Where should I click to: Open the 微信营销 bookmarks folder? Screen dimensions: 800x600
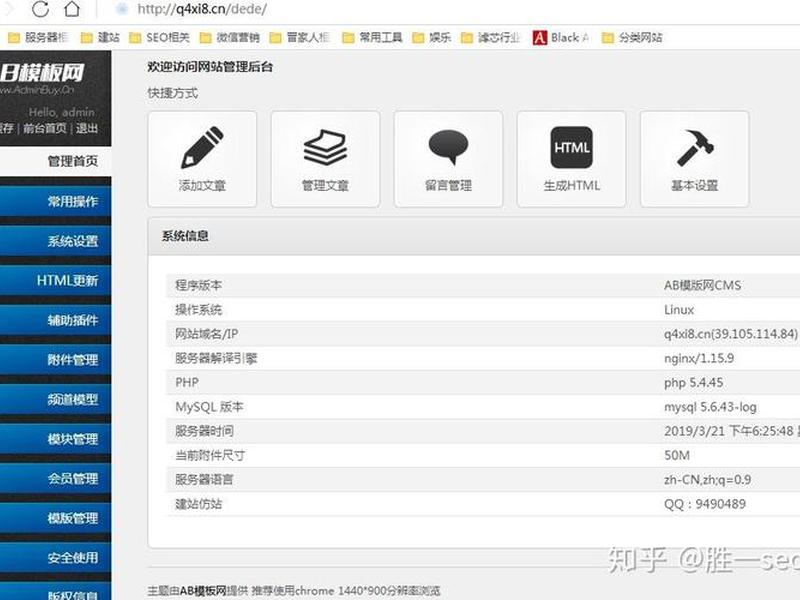[230, 37]
